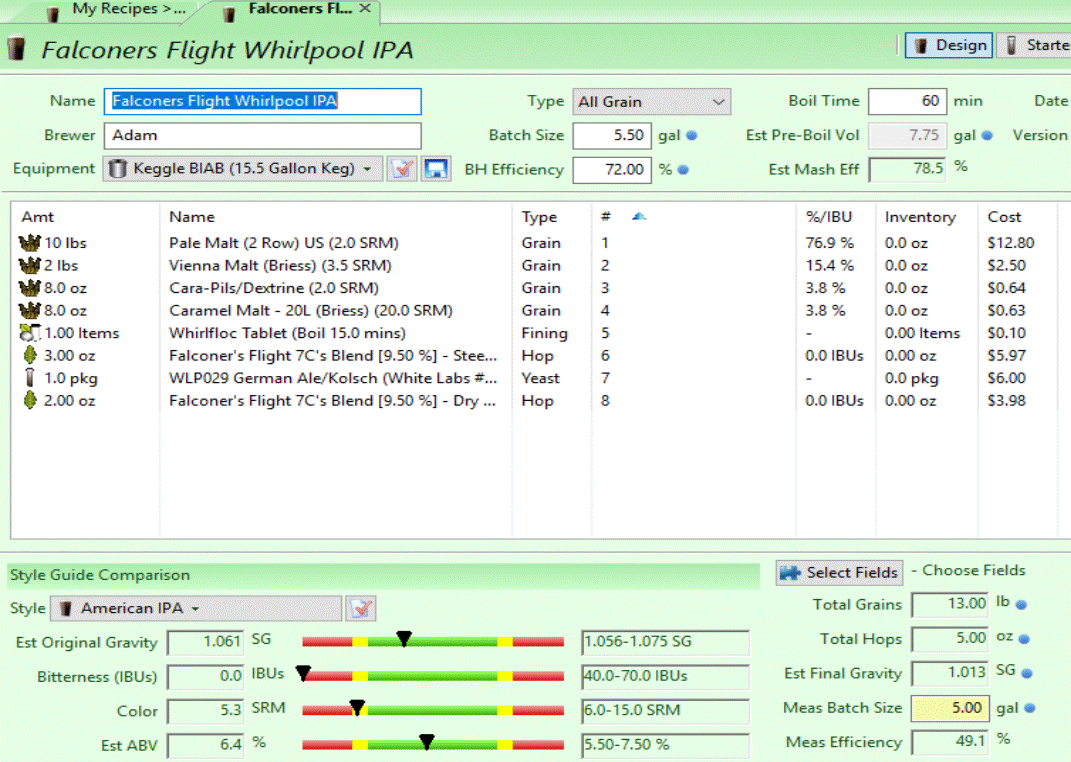
Task: Click the BH Efficiency input field
Action: point(612,169)
